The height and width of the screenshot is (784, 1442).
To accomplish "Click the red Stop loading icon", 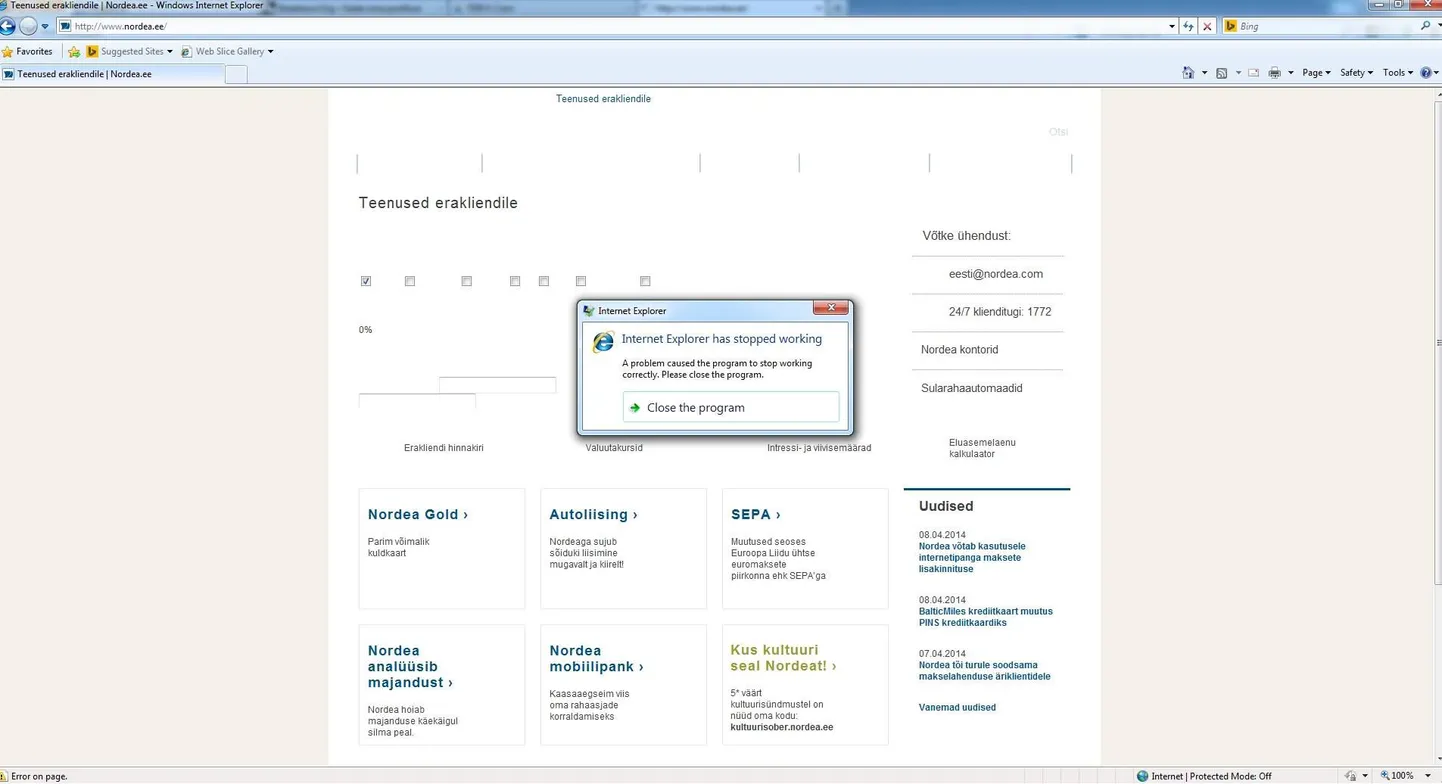I will coord(1207,26).
